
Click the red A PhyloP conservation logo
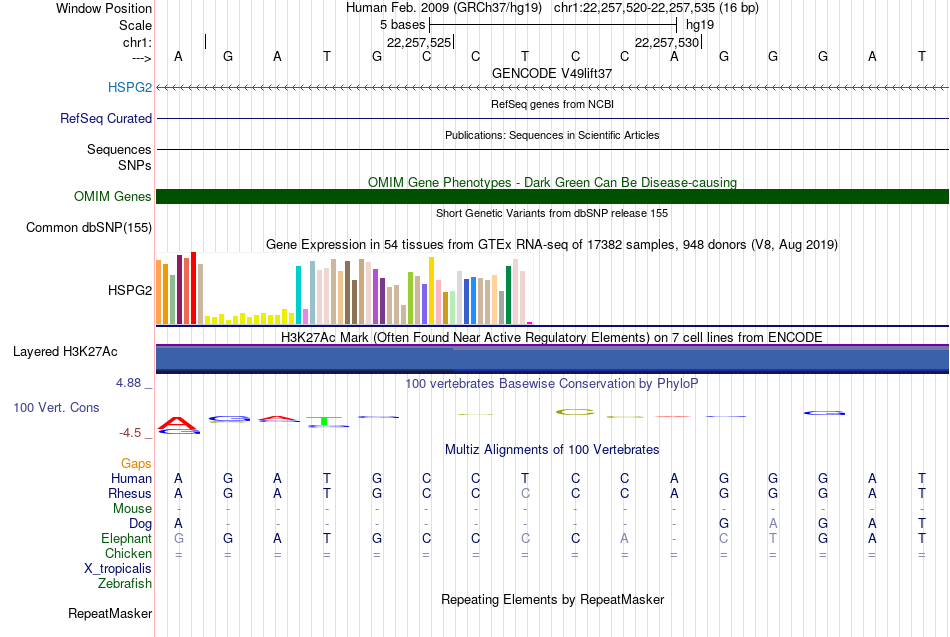177,423
